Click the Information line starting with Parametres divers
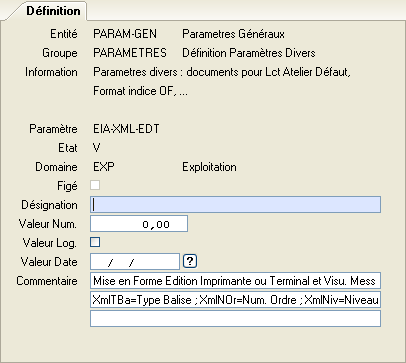This screenshot has width=406, height=363. [222, 72]
